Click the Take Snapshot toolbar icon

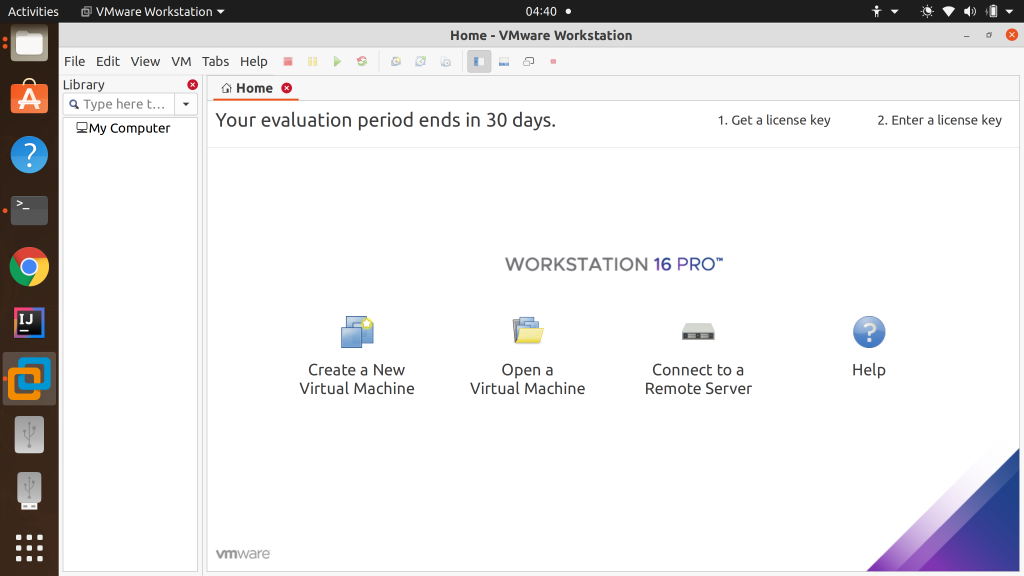396,62
